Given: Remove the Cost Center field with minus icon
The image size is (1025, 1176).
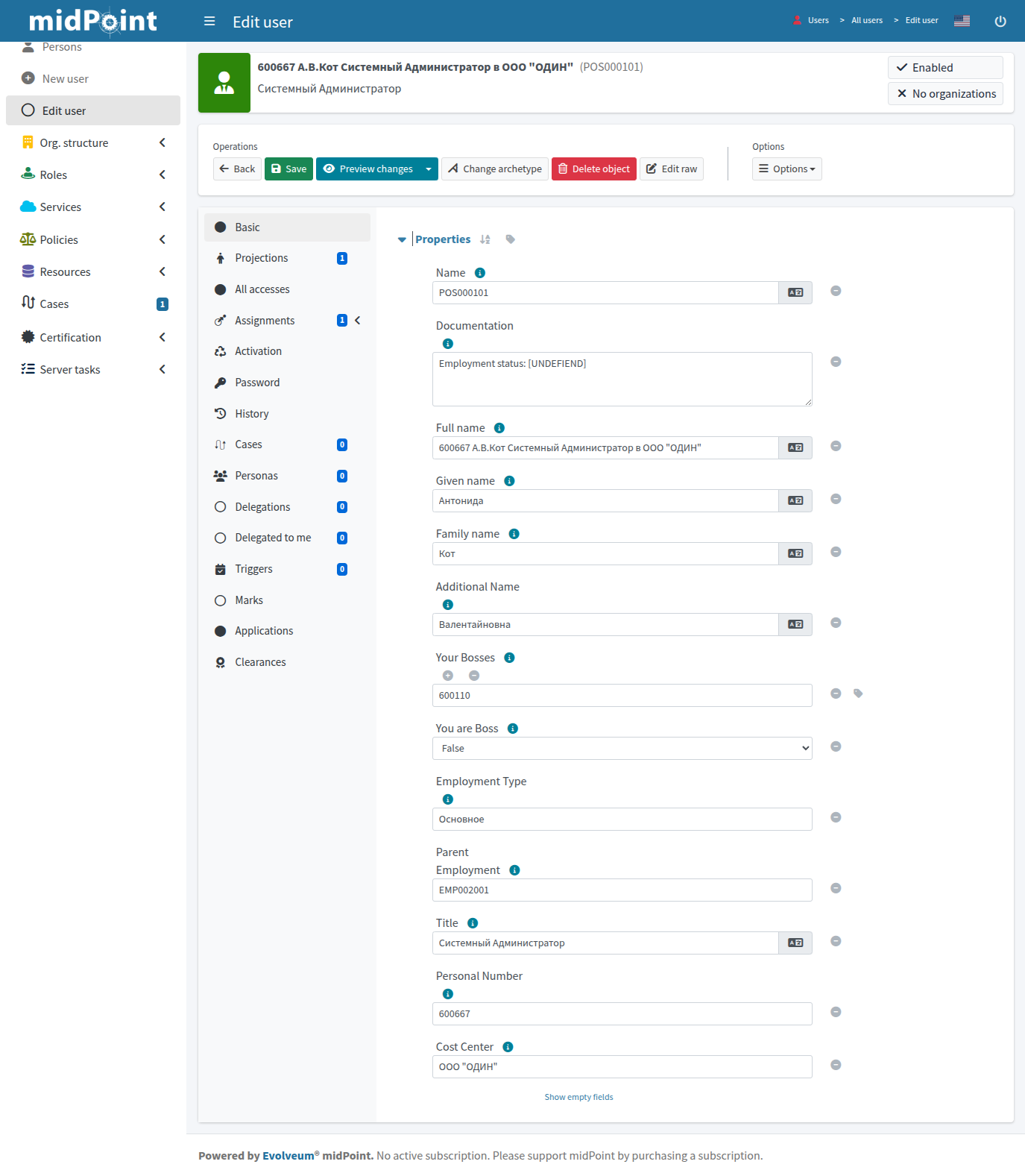Looking at the screenshot, I should point(836,1065).
